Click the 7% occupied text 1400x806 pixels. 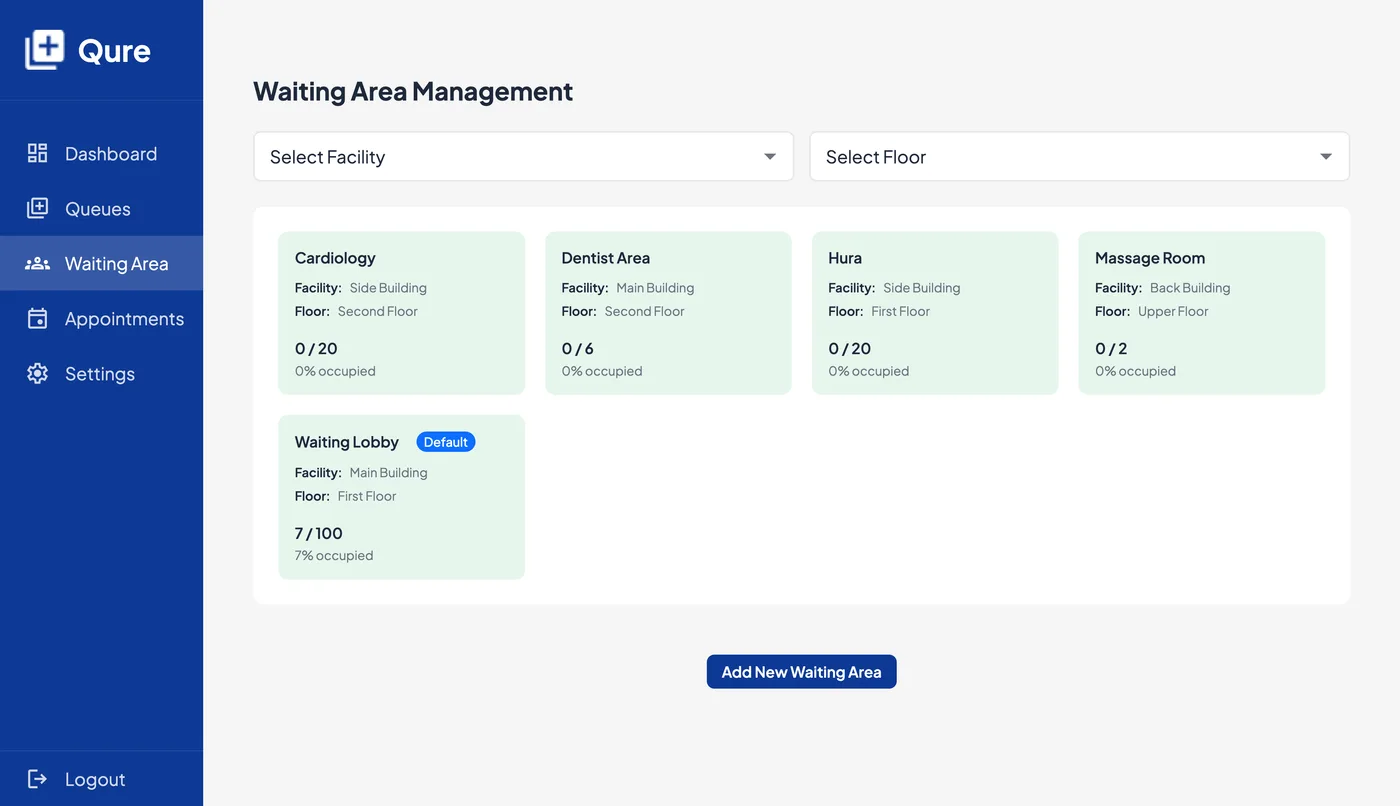click(x=334, y=556)
